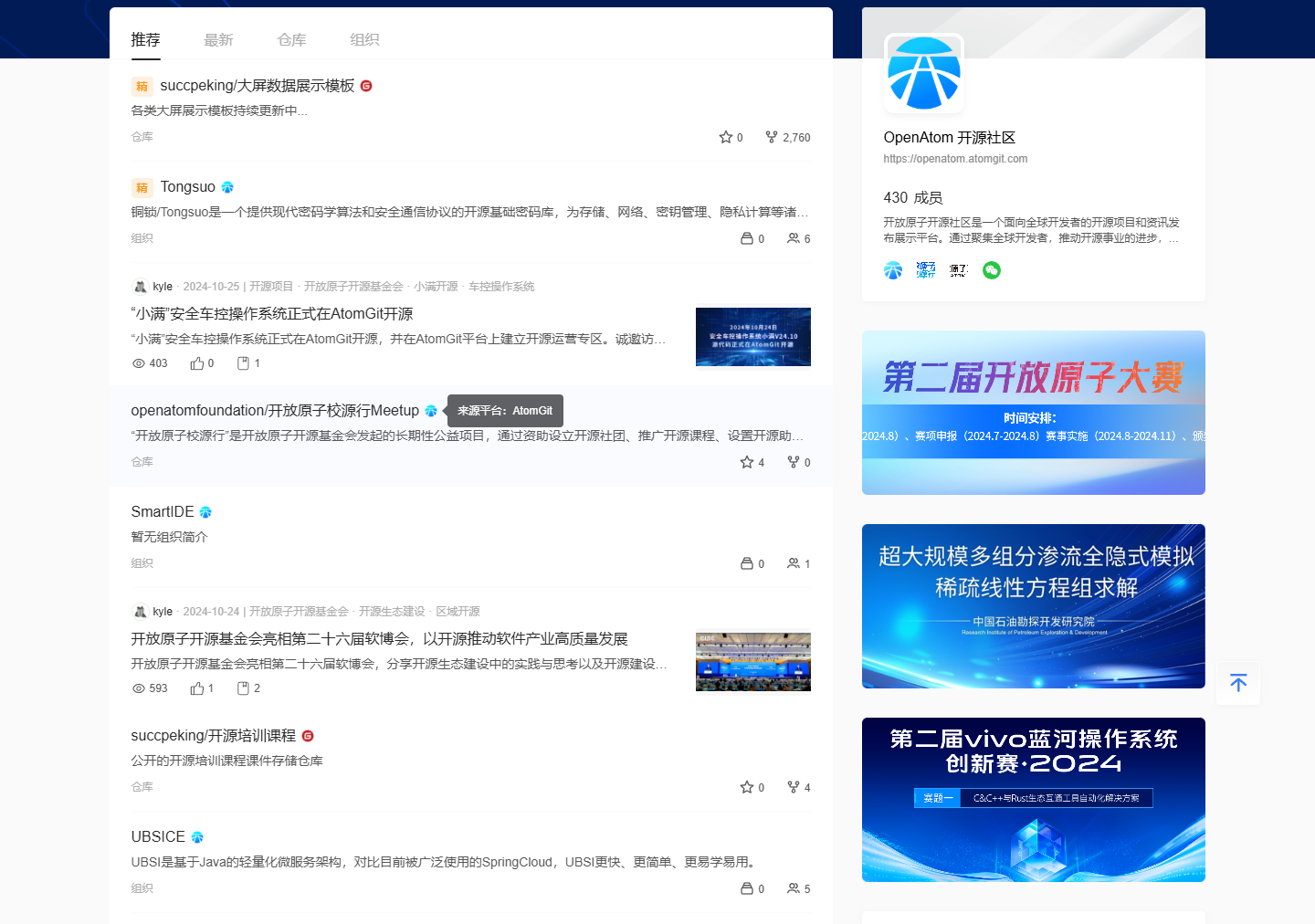The image size is (1315, 924).
Task: Open the 第二届vivo蓝河操作系统创新赛 banner
Action: point(1034,800)
